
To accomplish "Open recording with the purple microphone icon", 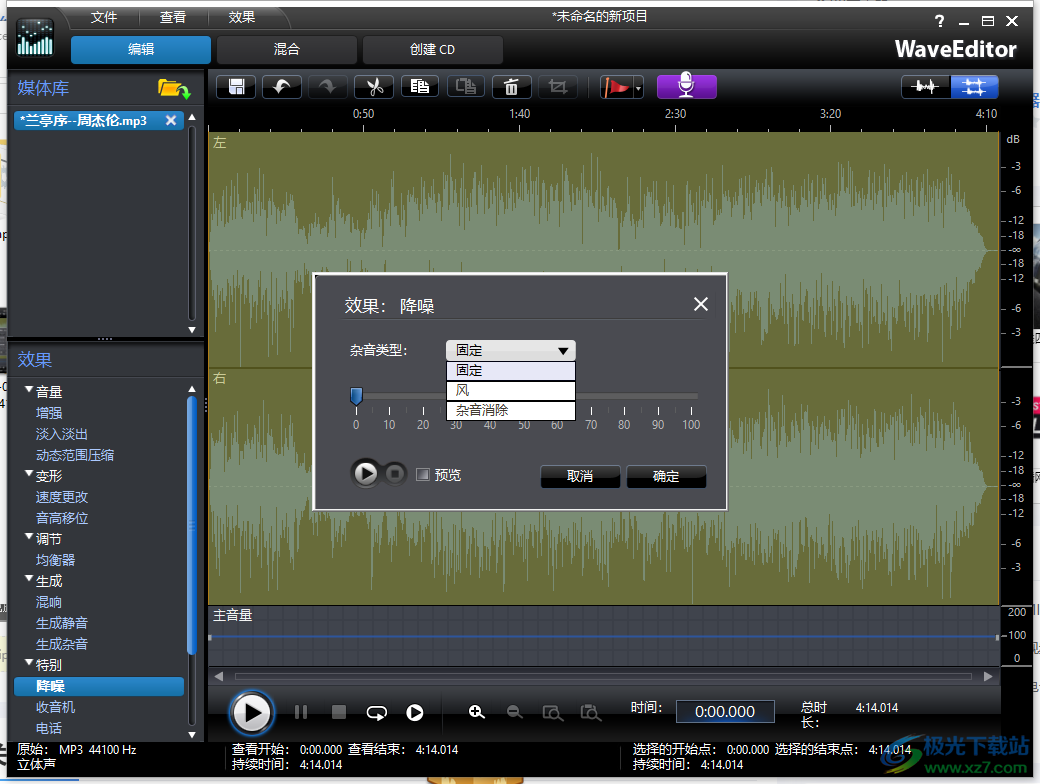I will point(686,87).
